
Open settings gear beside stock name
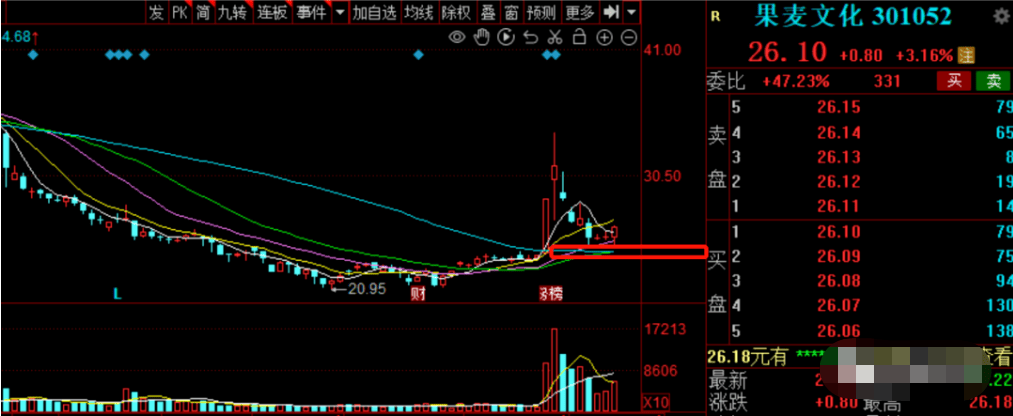click(x=999, y=18)
